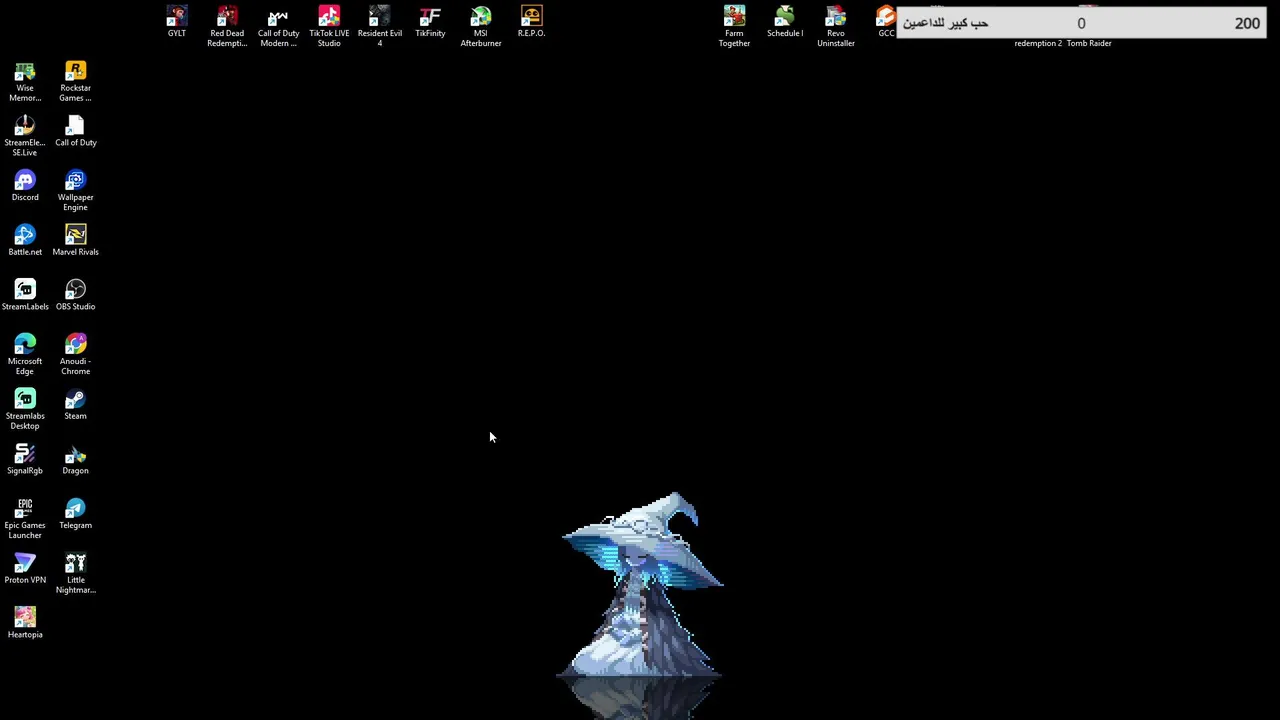The height and width of the screenshot is (720, 1280).
Task: Open MSI Afterburner icon
Action: point(481,27)
